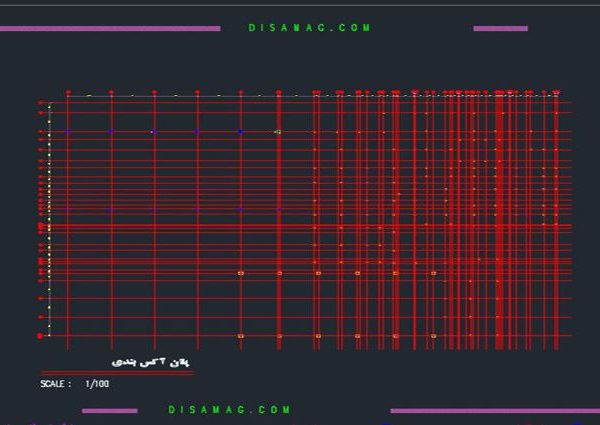Select the long purple bar at top-left
The image size is (600, 425).
click(110, 28)
